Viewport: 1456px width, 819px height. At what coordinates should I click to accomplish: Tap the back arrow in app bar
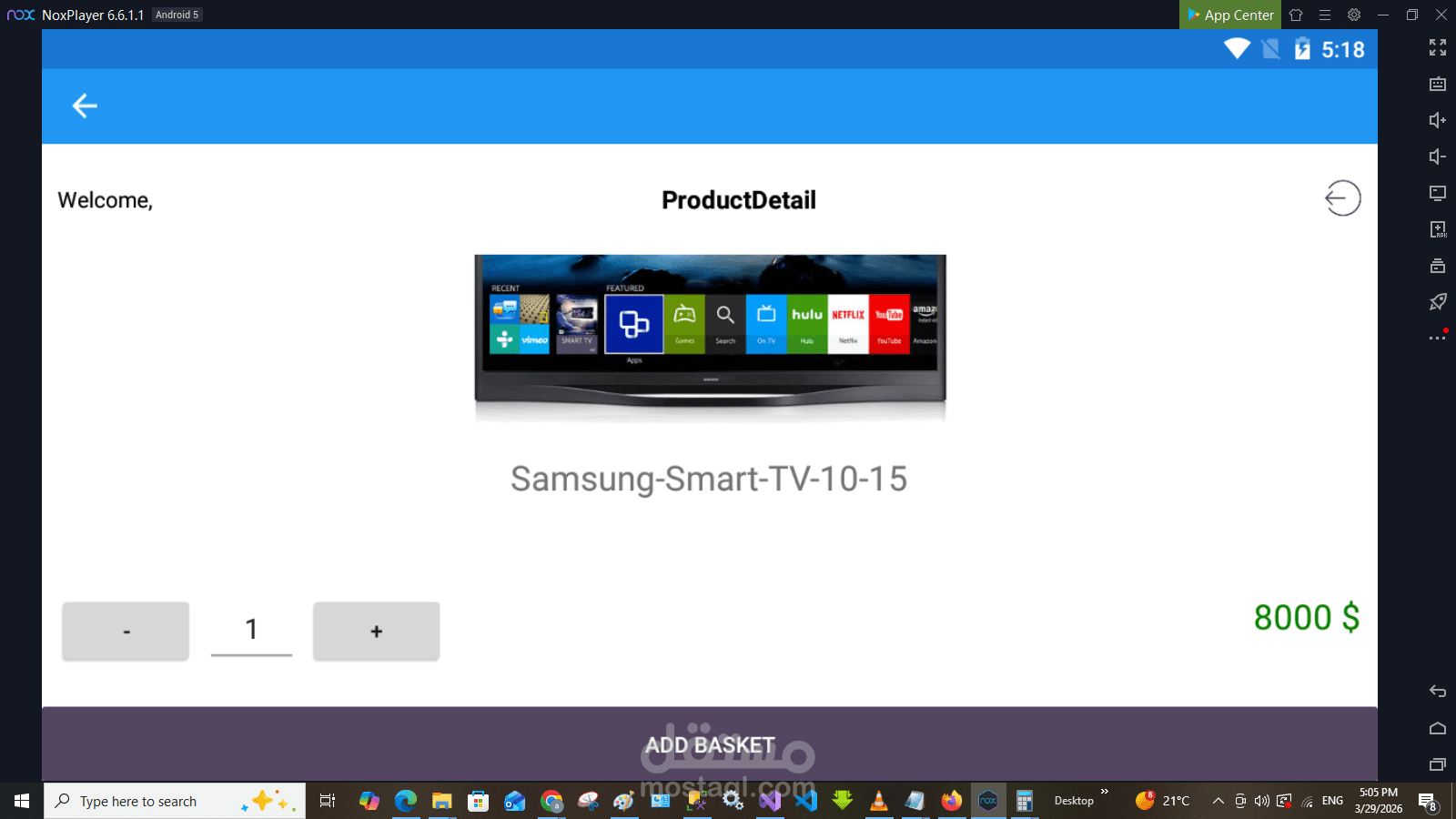[x=85, y=106]
